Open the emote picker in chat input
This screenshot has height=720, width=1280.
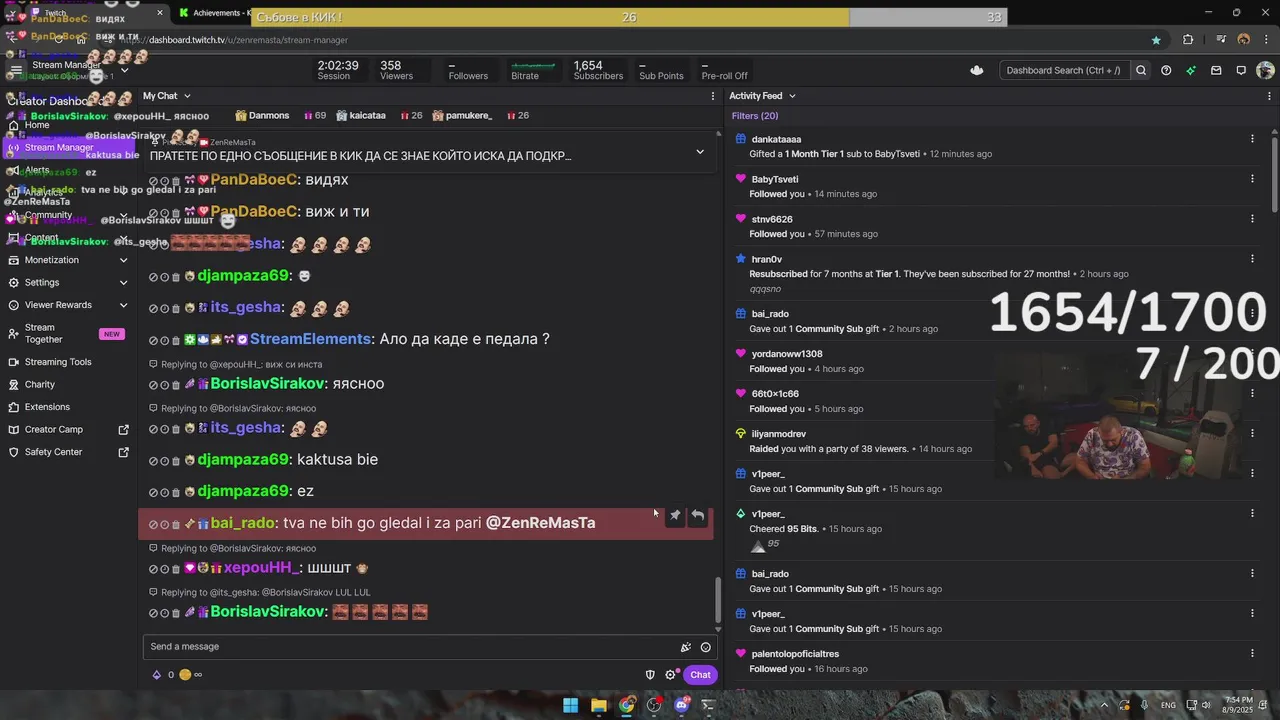click(706, 647)
